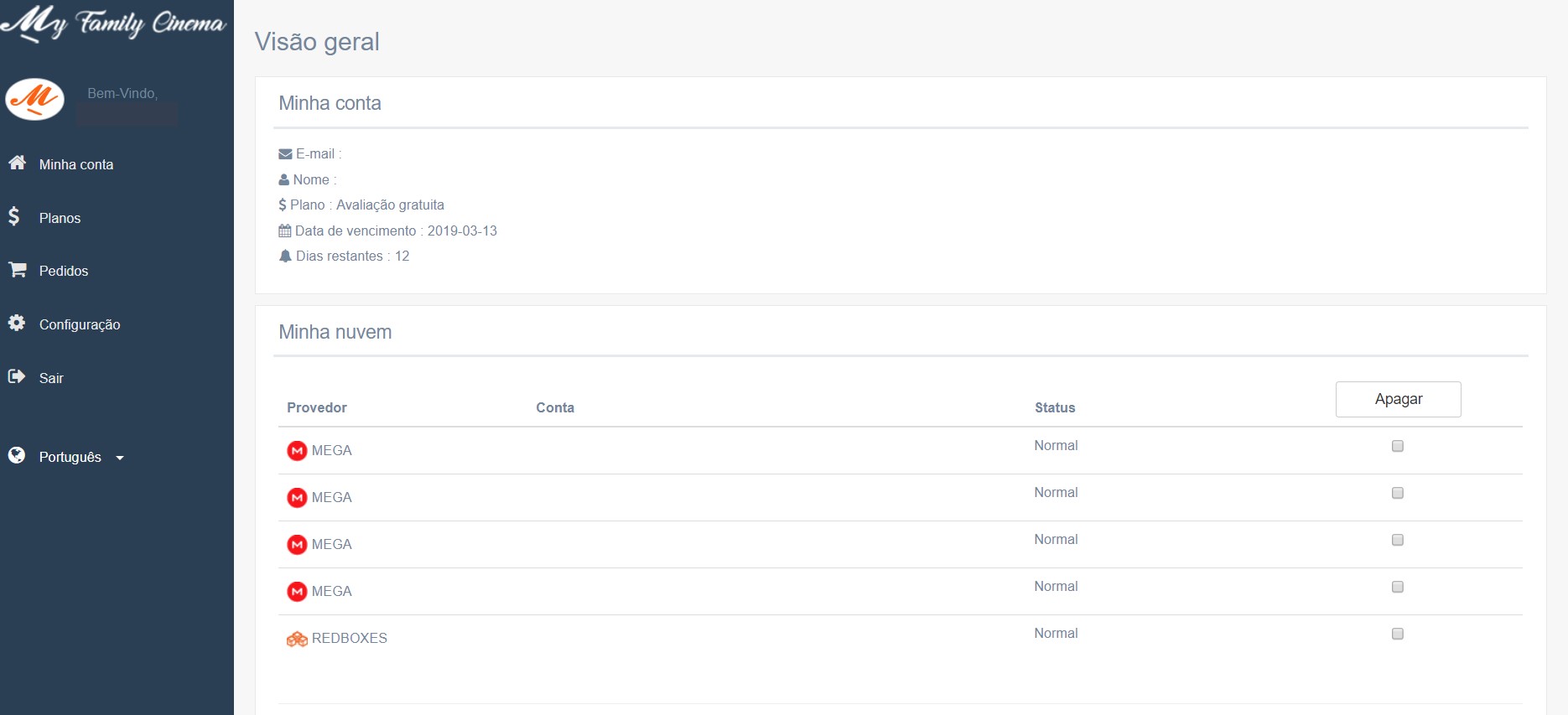The image size is (1568, 715).
Task: Click the globe icon beside Português
Action: (17, 455)
